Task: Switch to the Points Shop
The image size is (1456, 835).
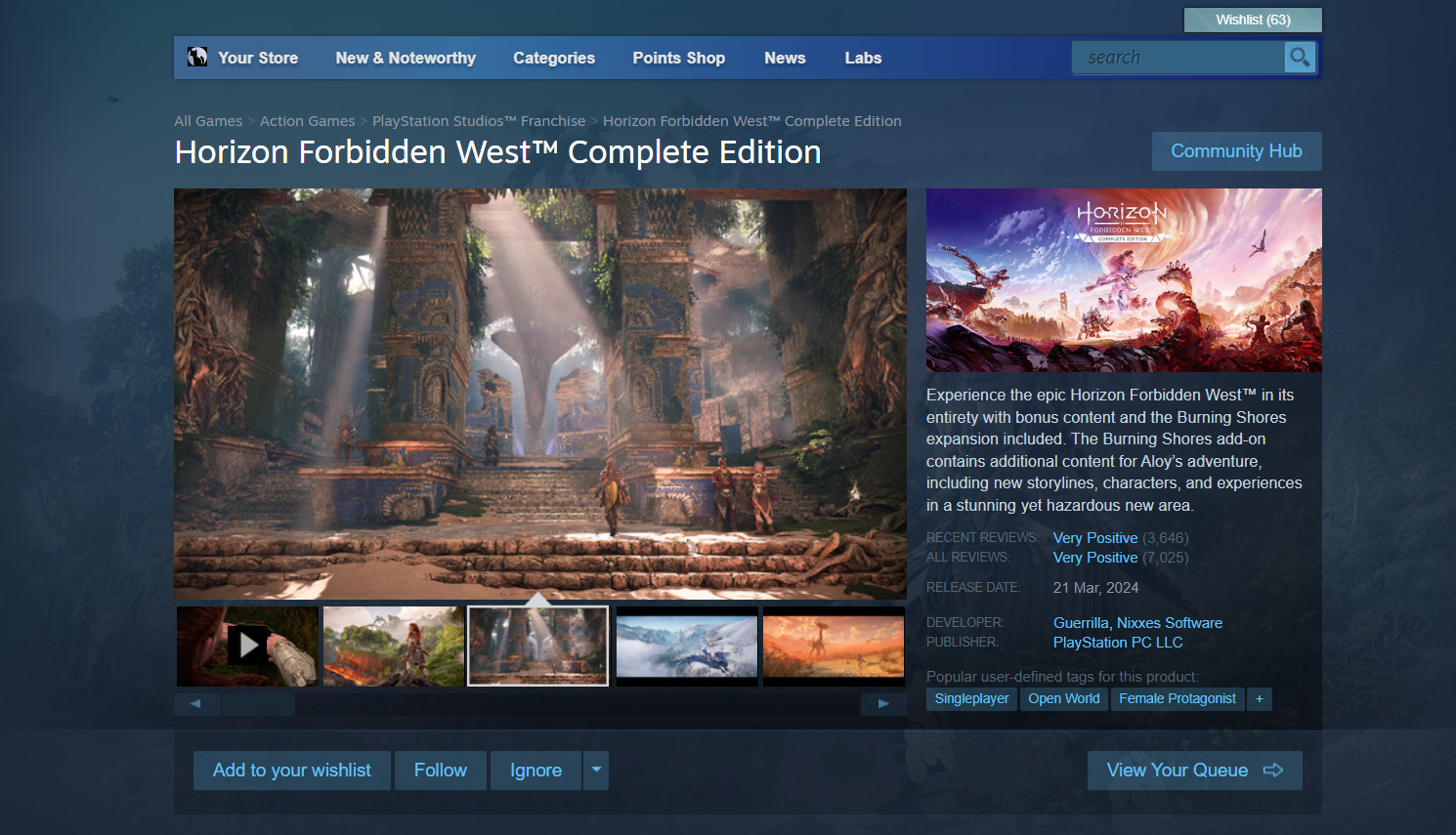Action: coord(678,58)
